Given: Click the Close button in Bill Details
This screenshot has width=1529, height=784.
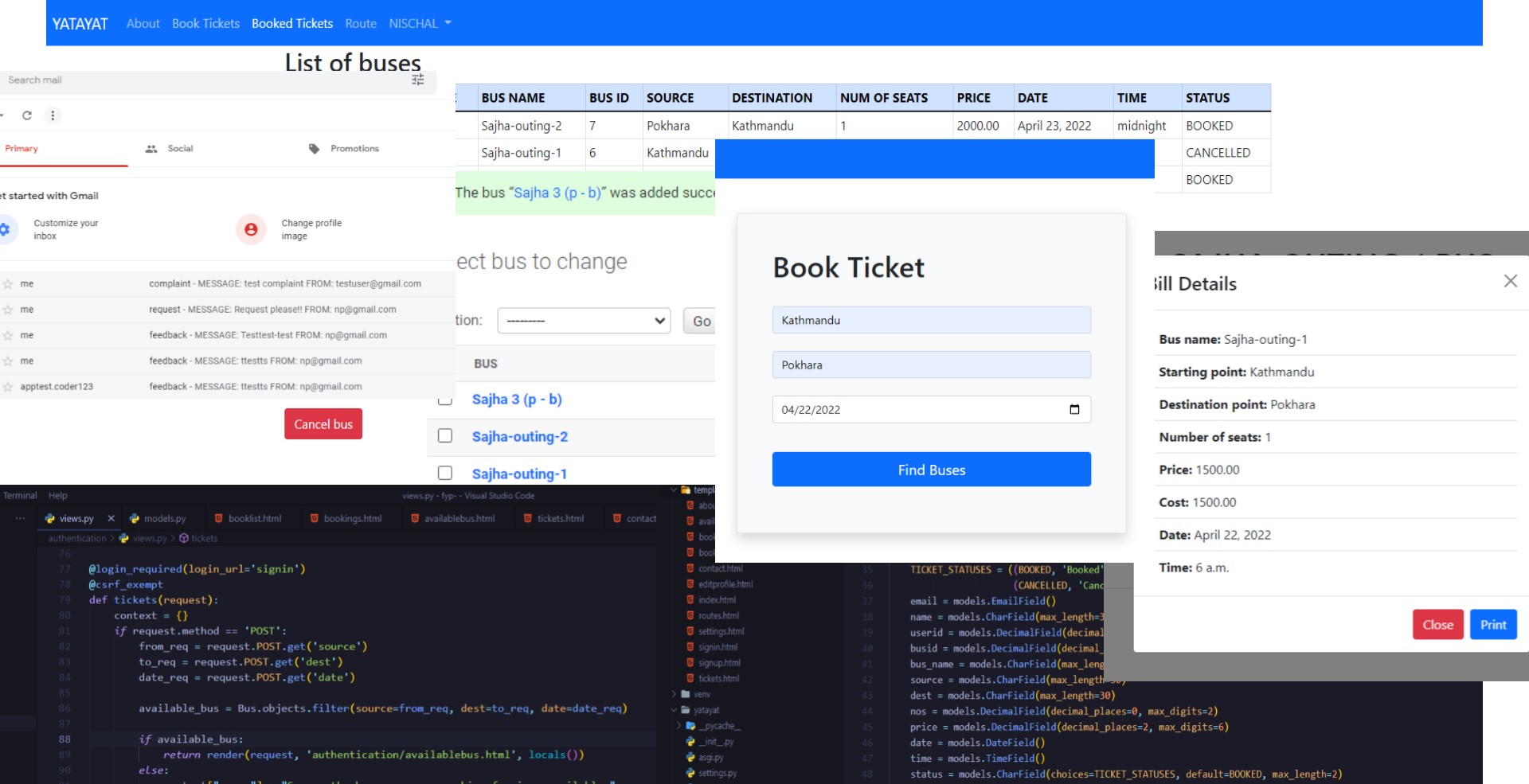Looking at the screenshot, I should click(x=1437, y=625).
